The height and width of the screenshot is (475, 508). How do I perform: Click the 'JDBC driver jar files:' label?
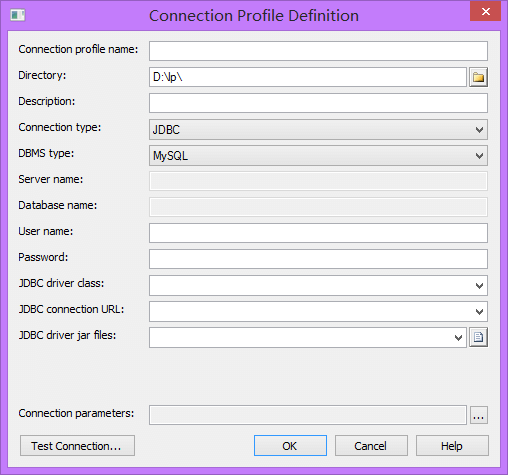click(67, 335)
